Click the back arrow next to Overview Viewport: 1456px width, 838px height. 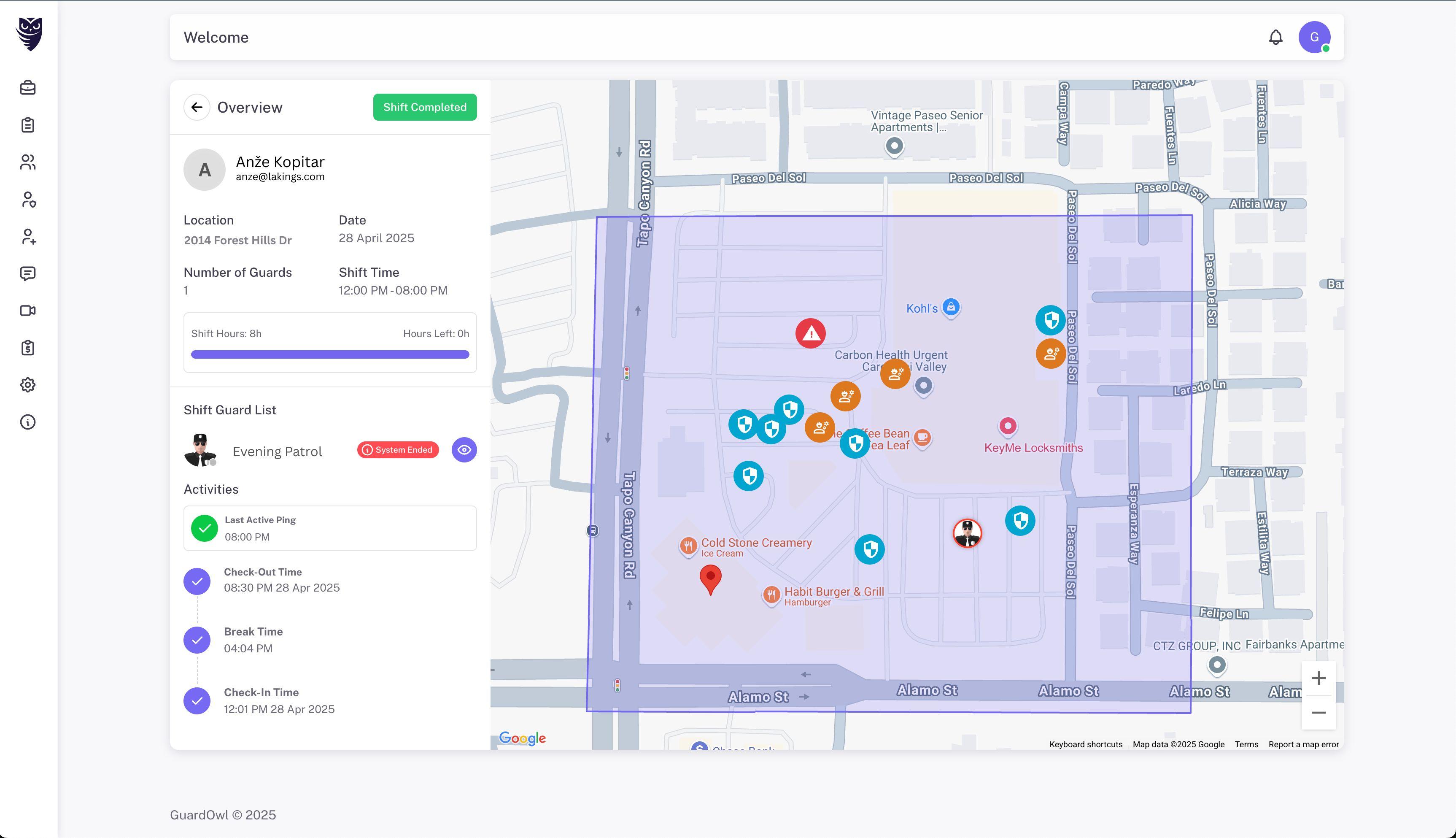[197, 107]
